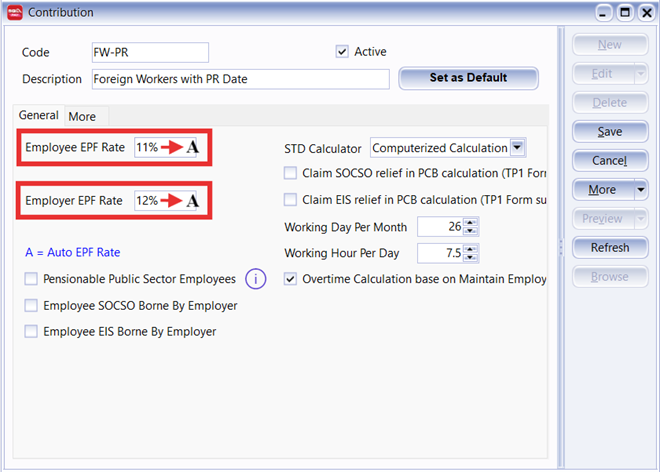Toggle the Active checkbox

coord(343,52)
